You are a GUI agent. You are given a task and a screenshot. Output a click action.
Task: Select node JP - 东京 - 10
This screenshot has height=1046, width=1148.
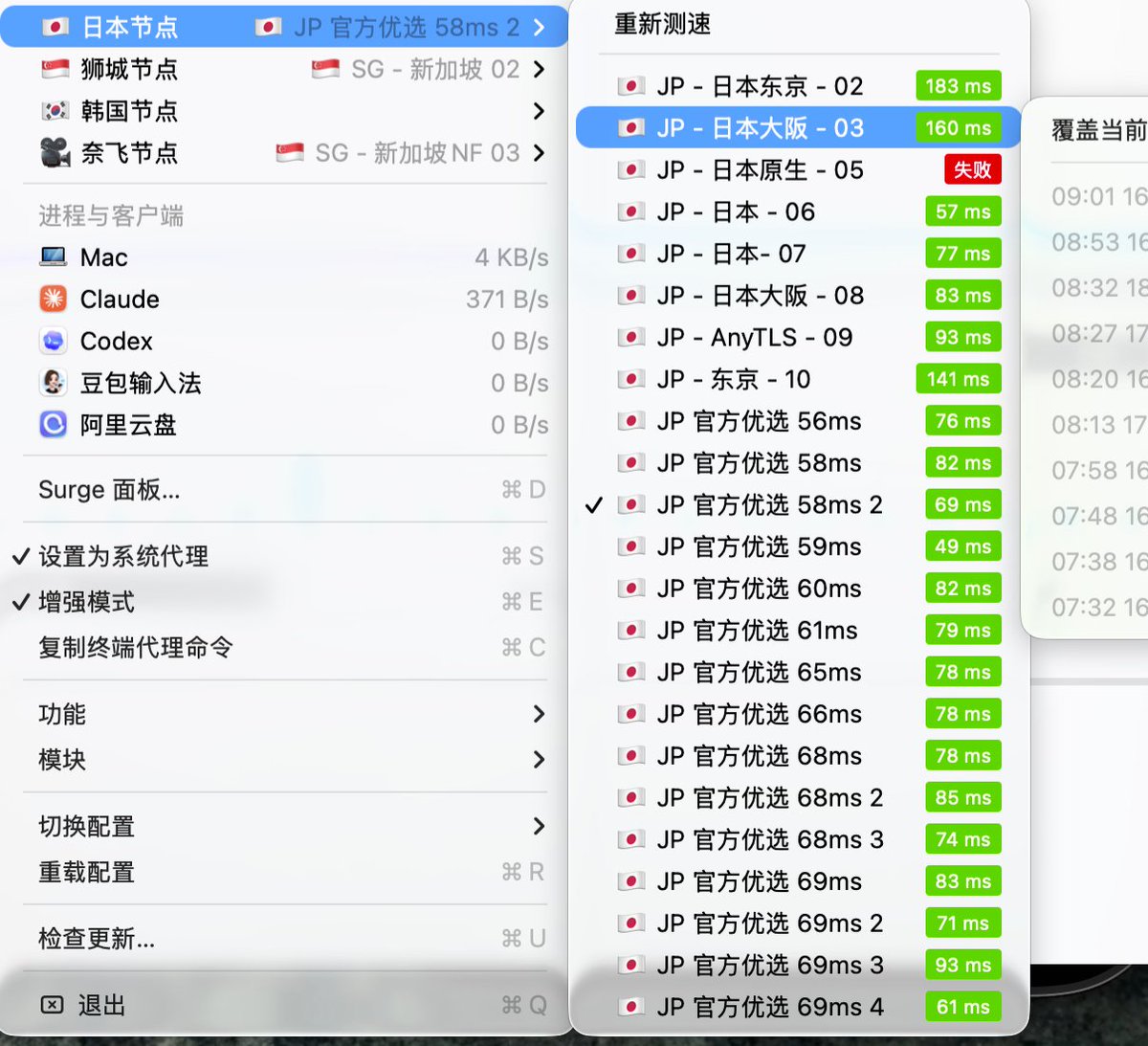799,379
